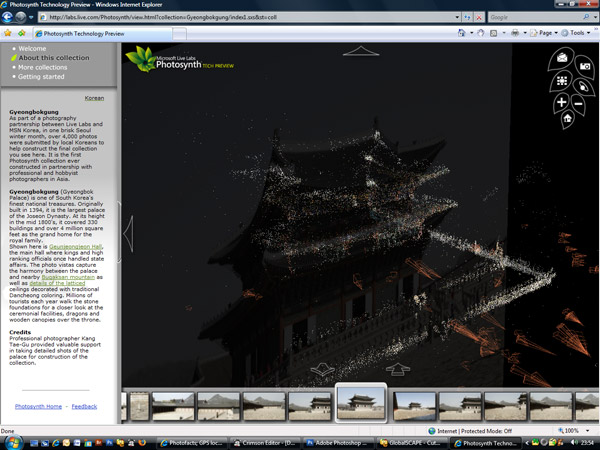Zoom out with the minus leaf icon
600x450 pixels.
pos(578,104)
